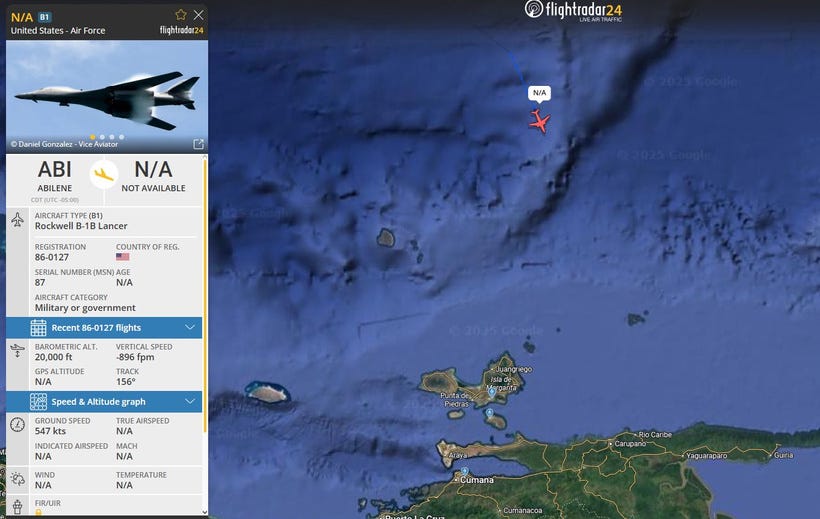
Task: Click the altitude section plane icon
Action: (x=17, y=351)
